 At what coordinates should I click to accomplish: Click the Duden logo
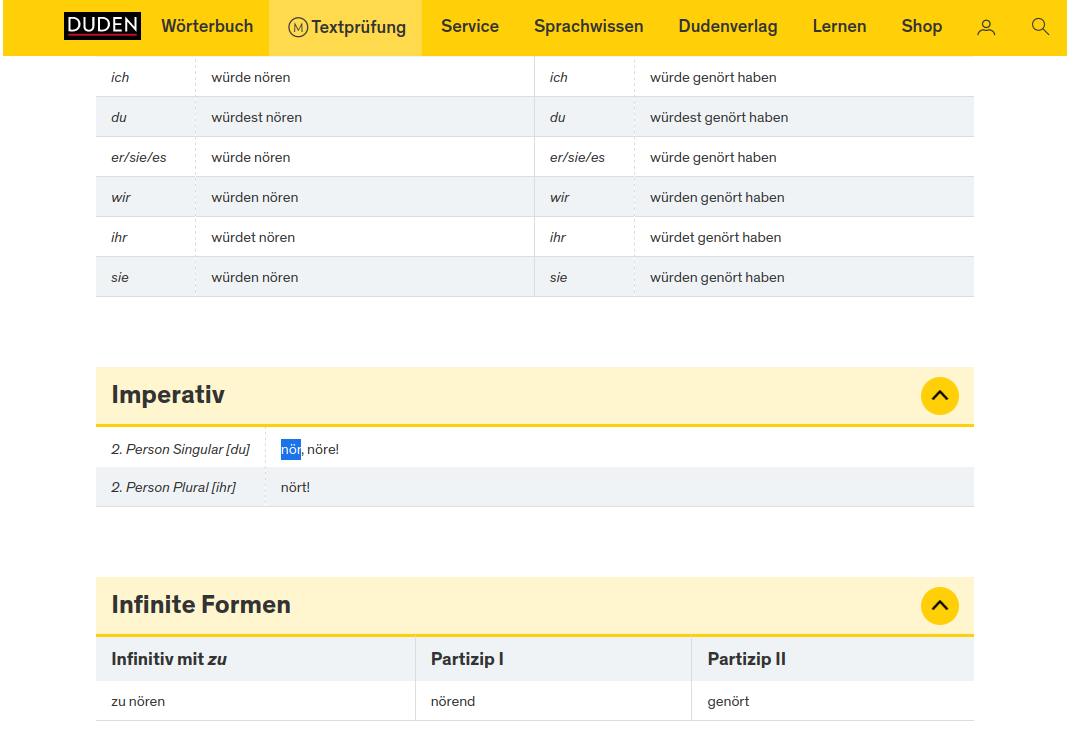[x=102, y=26]
